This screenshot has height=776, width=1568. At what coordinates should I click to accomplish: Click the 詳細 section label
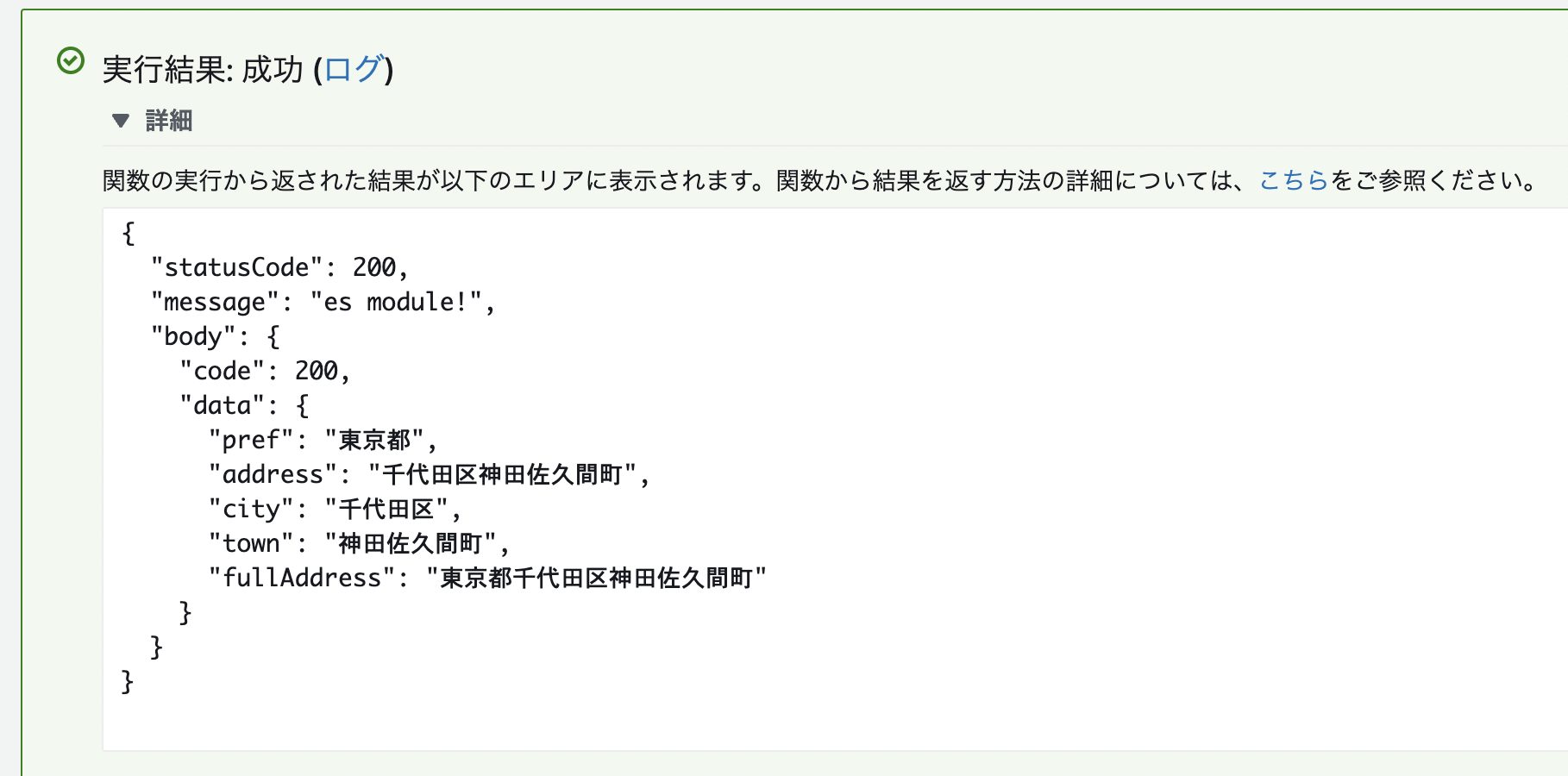click(168, 121)
